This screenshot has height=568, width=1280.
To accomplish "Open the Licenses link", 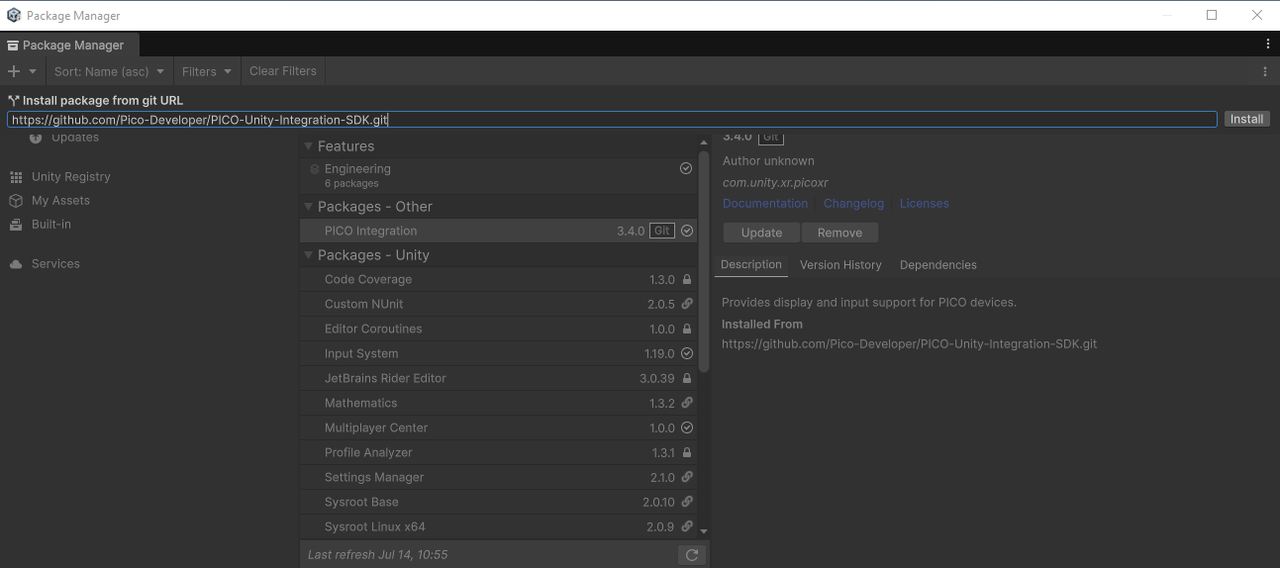I will coord(924,204).
